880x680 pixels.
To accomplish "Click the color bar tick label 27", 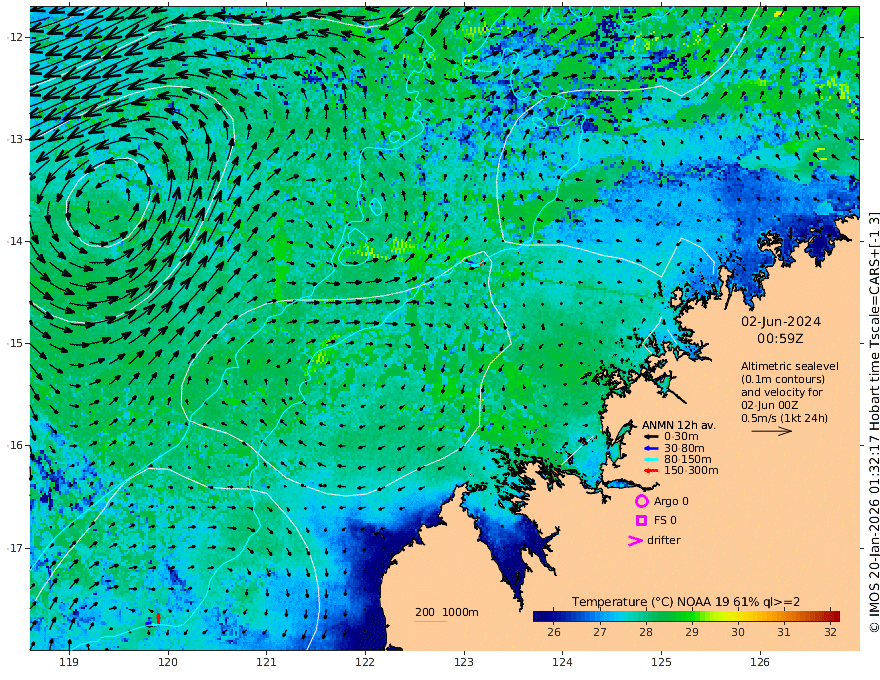I will tap(599, 632).
